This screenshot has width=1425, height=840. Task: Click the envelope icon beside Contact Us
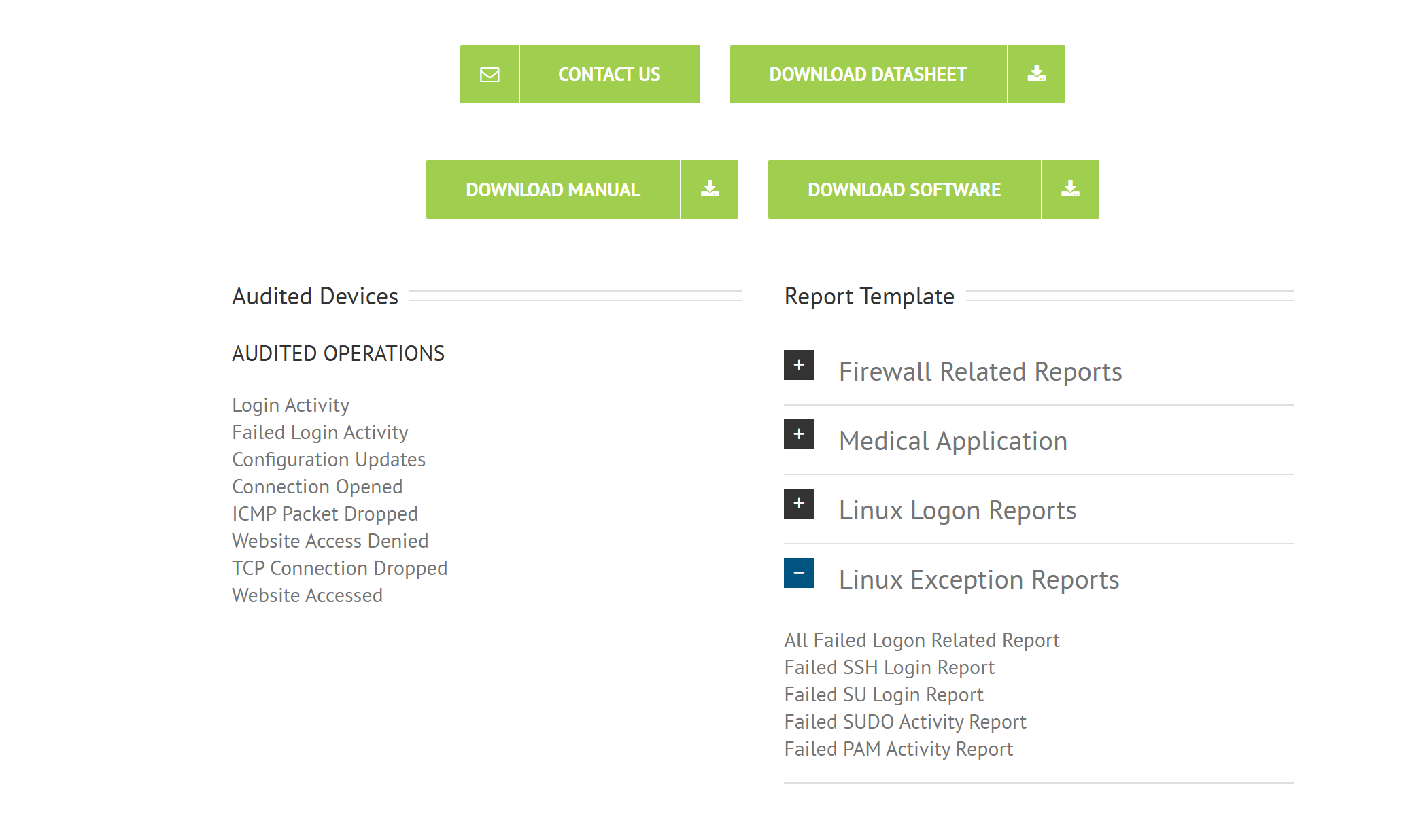click(x=490, y=74)
